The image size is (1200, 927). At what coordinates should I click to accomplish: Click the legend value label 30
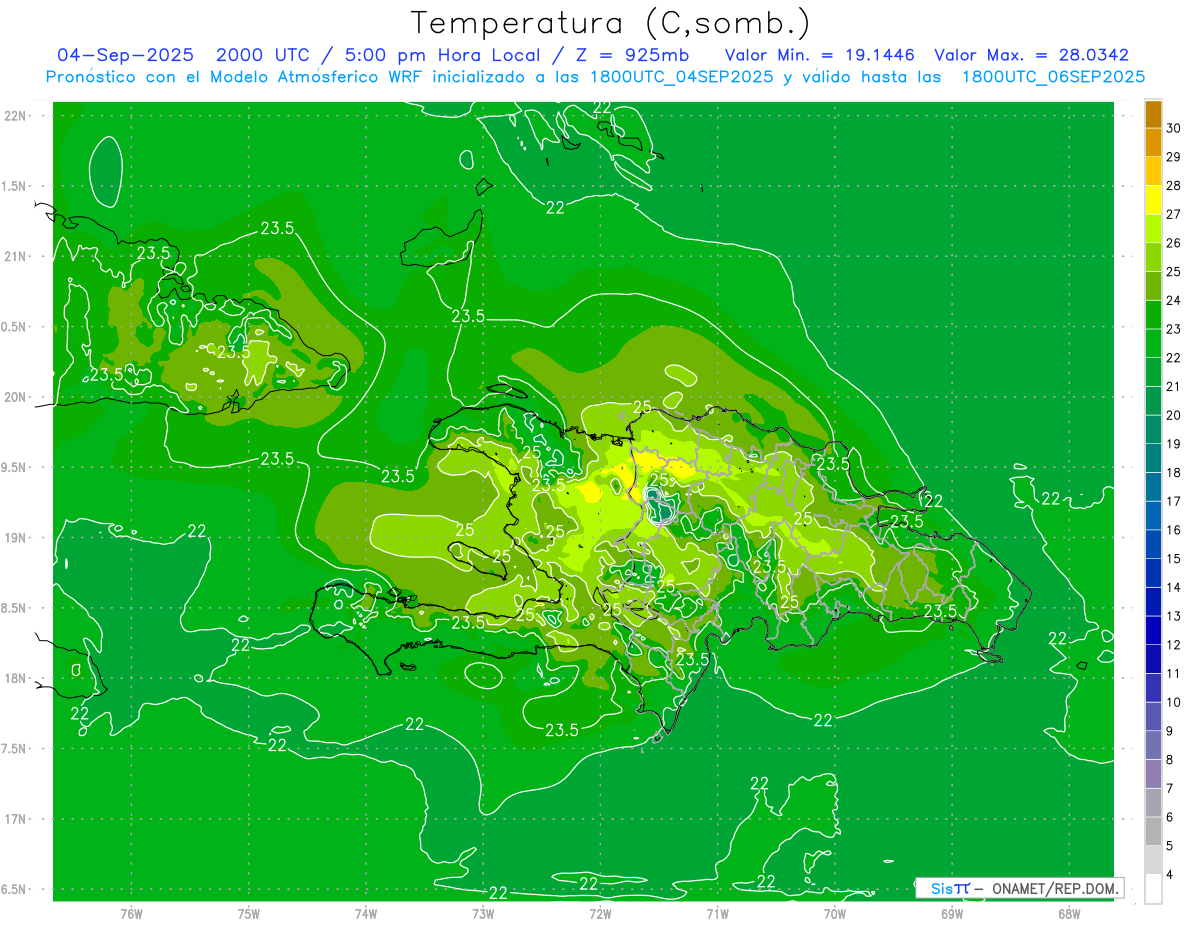(1174, 128)
